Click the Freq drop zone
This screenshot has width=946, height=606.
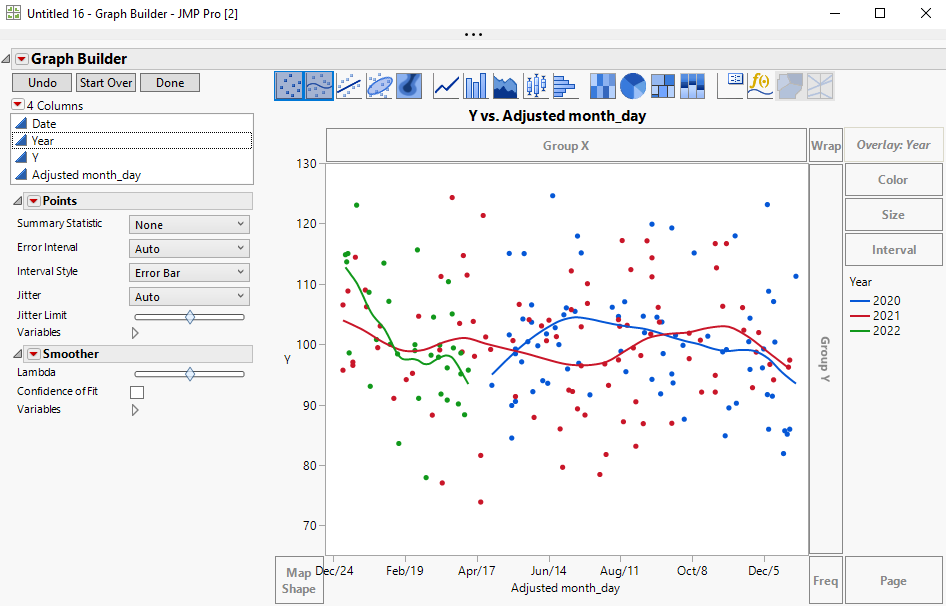(825, 581)
